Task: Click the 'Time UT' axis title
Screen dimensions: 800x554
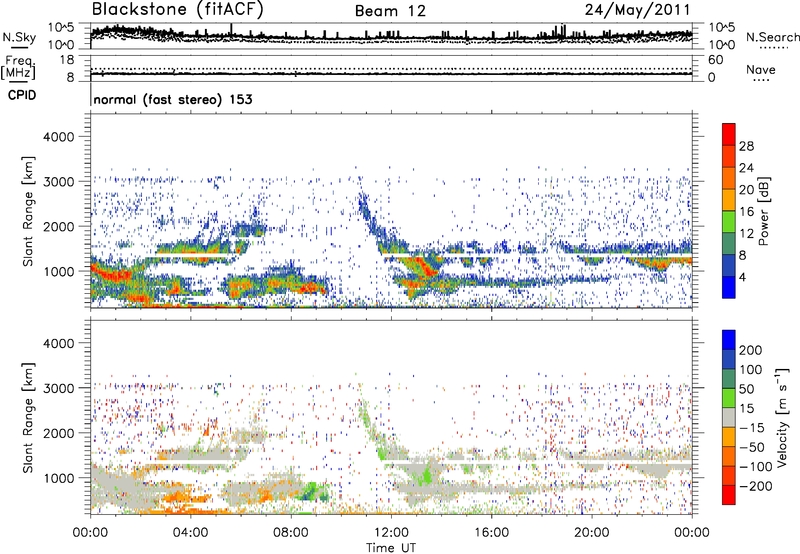Action: (x=391, y=548)
